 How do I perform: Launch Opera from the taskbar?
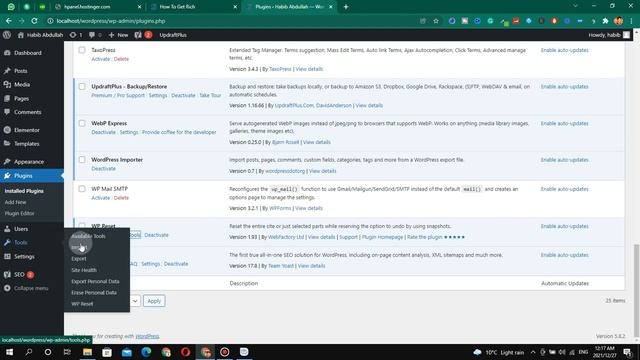(x=185, y=352)
